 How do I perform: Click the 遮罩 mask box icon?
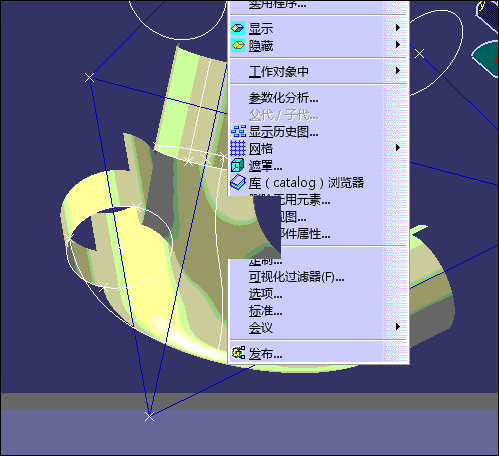tap(237, 165)
